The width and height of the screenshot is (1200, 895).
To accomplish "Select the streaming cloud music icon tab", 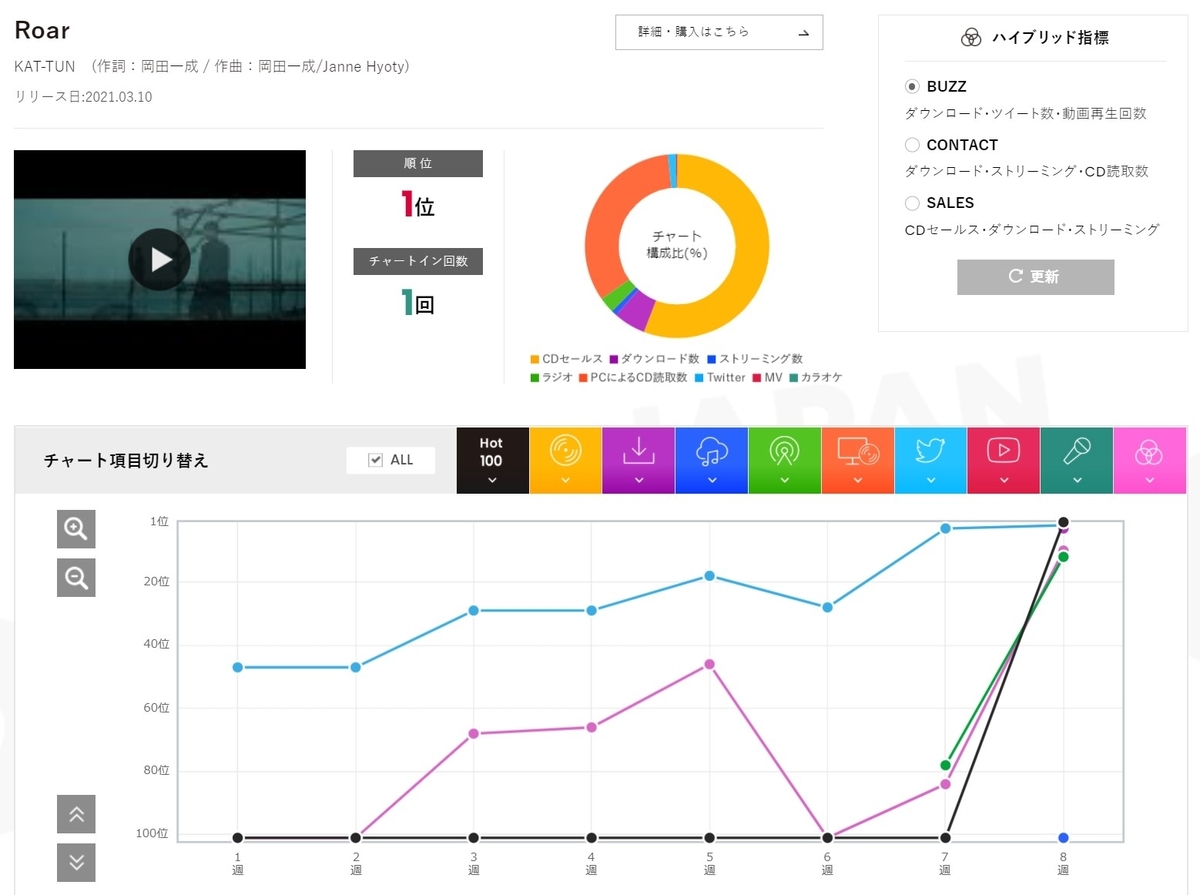I will click(711, 460).
